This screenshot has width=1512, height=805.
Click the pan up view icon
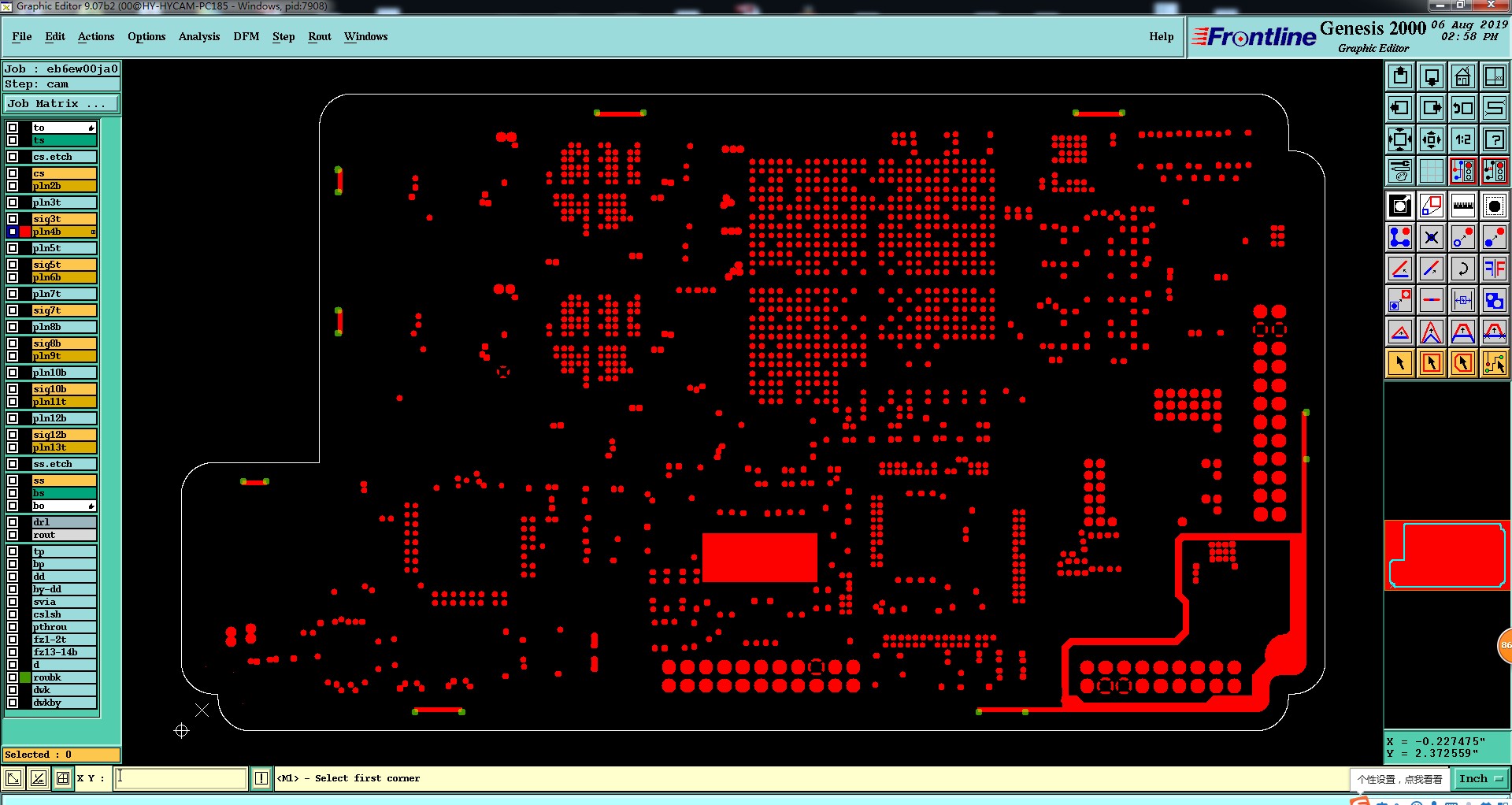[x=1400, y=76]
